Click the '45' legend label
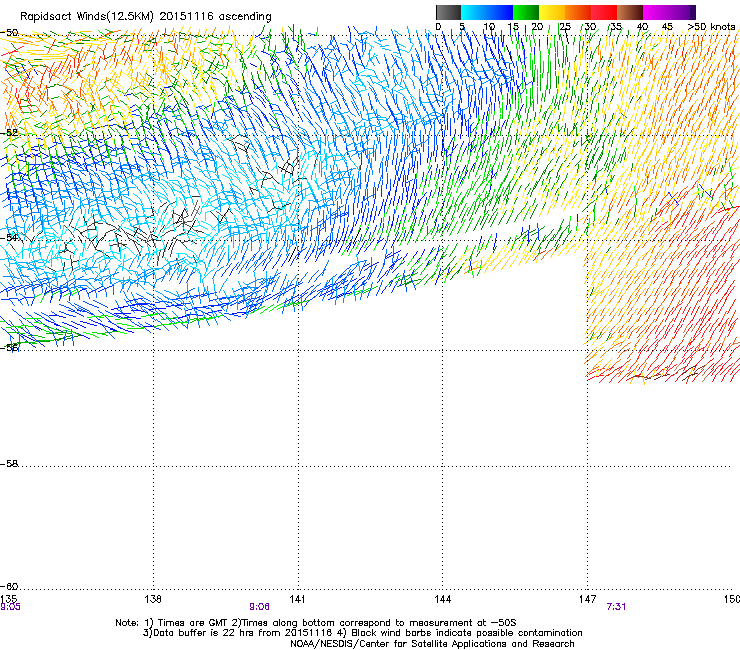The image size is (740, 650). 667,27
